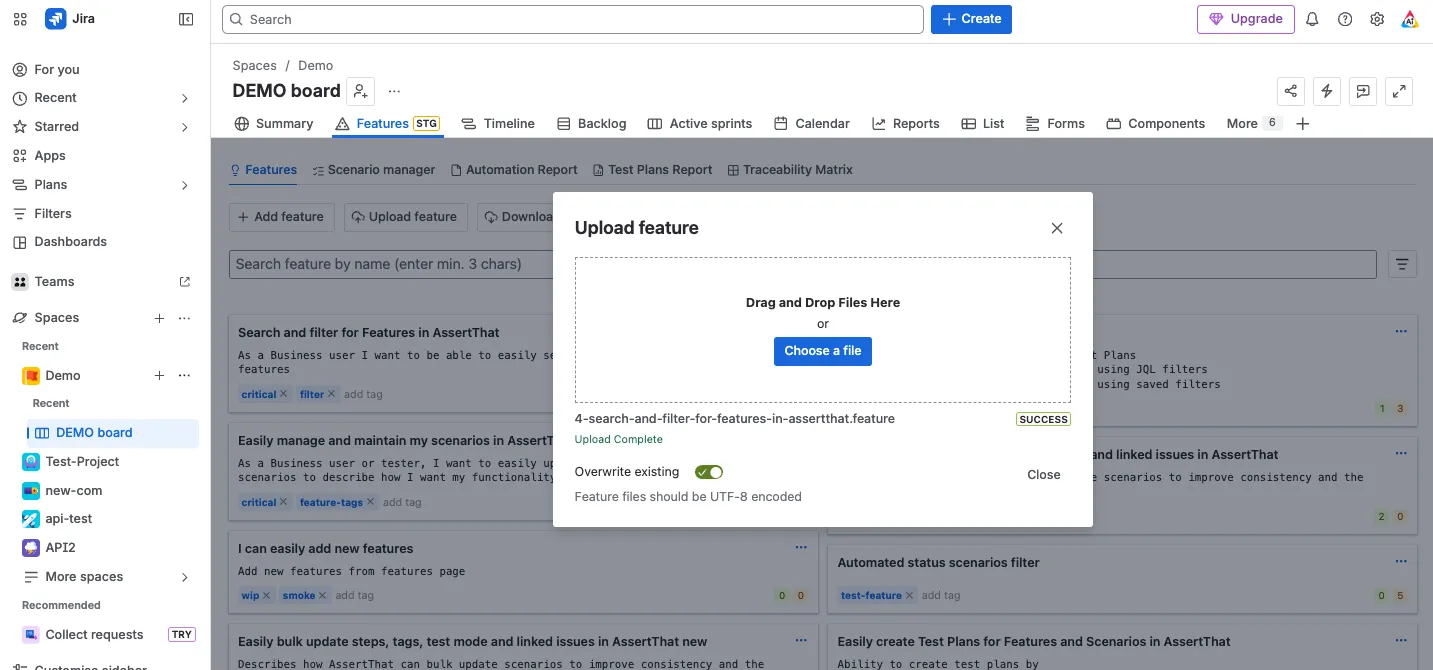Switch to the Backlog tab
Viewport: 1433px width, 670px height.
[x=592, y=124]
